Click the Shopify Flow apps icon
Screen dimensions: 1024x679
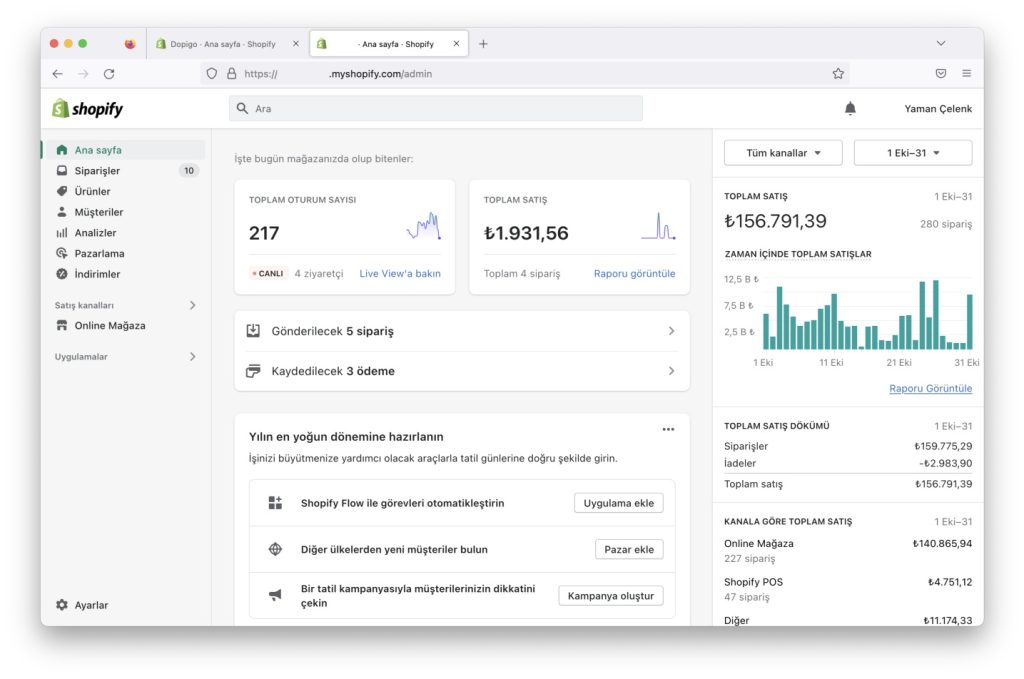coord(276,503)
